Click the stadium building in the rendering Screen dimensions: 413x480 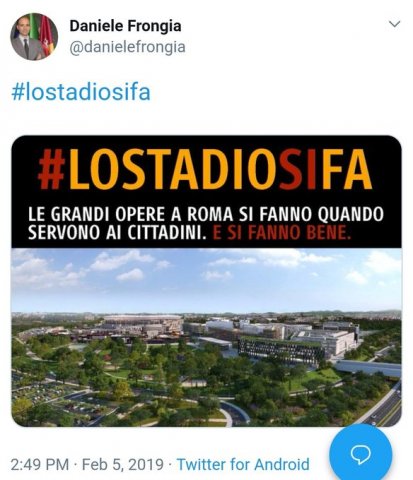click(143, 323)
